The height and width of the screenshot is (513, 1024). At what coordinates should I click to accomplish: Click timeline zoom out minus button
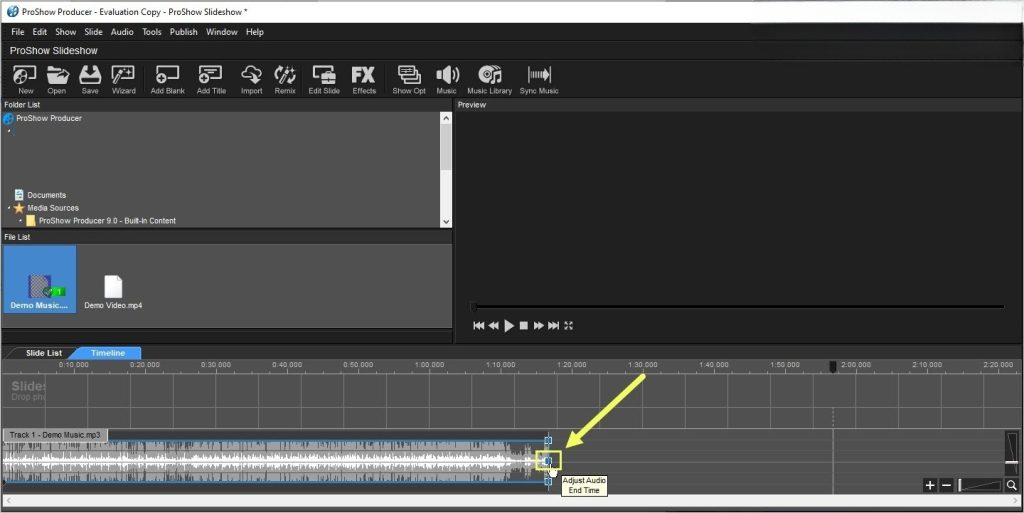pos(946,485)
